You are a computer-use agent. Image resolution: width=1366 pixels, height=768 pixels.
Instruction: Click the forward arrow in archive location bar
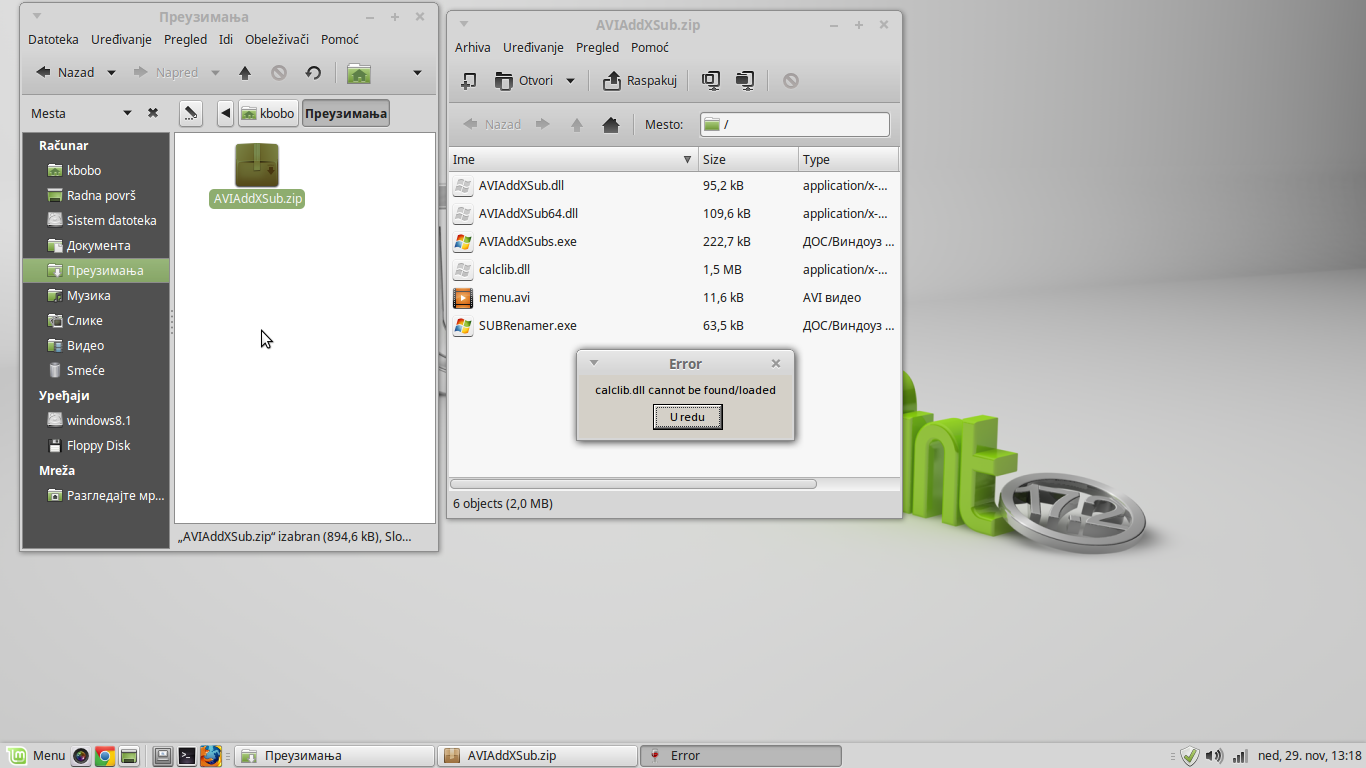tap(543, 125)
